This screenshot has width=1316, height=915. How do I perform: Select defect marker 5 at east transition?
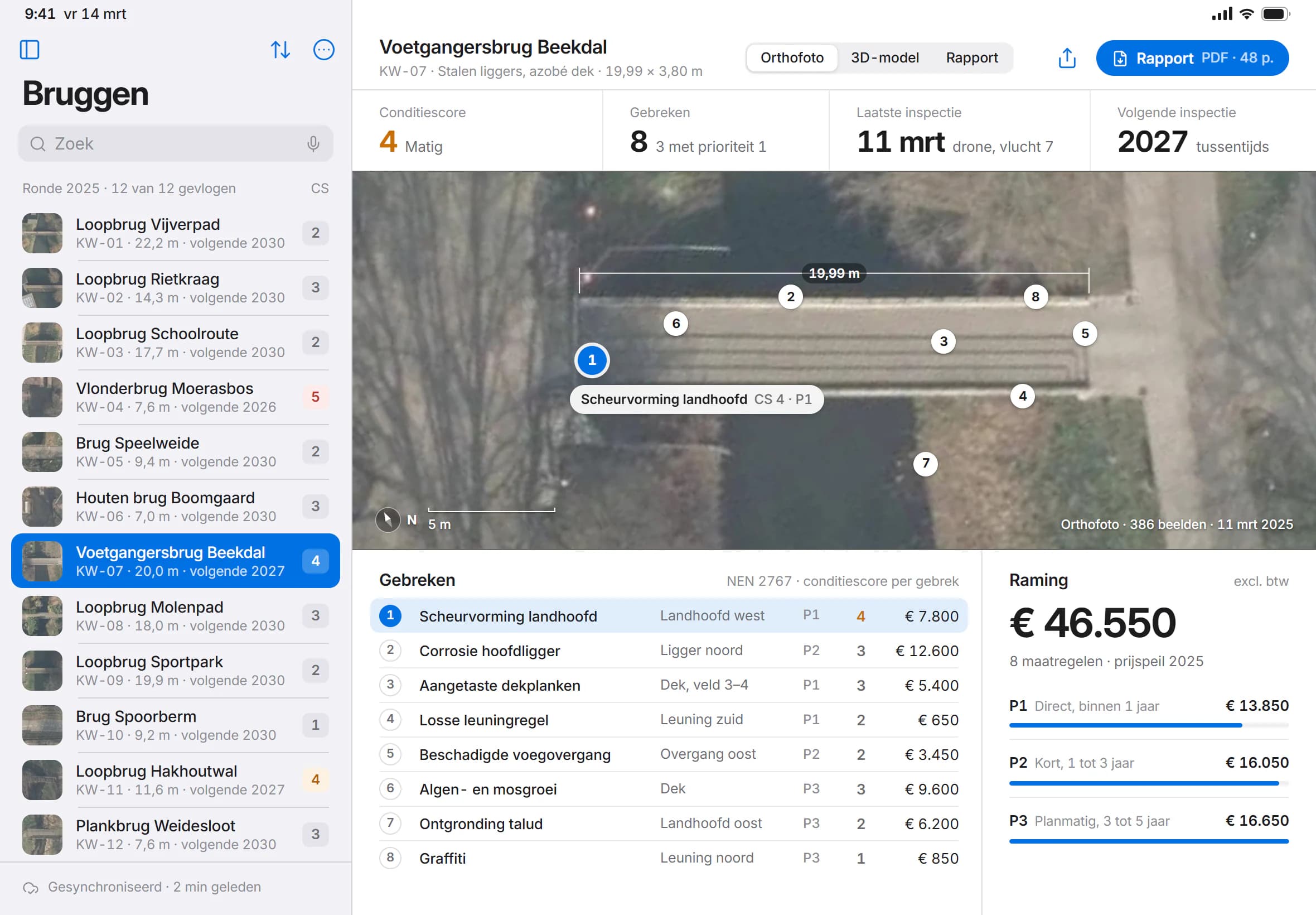(1085, 334)
